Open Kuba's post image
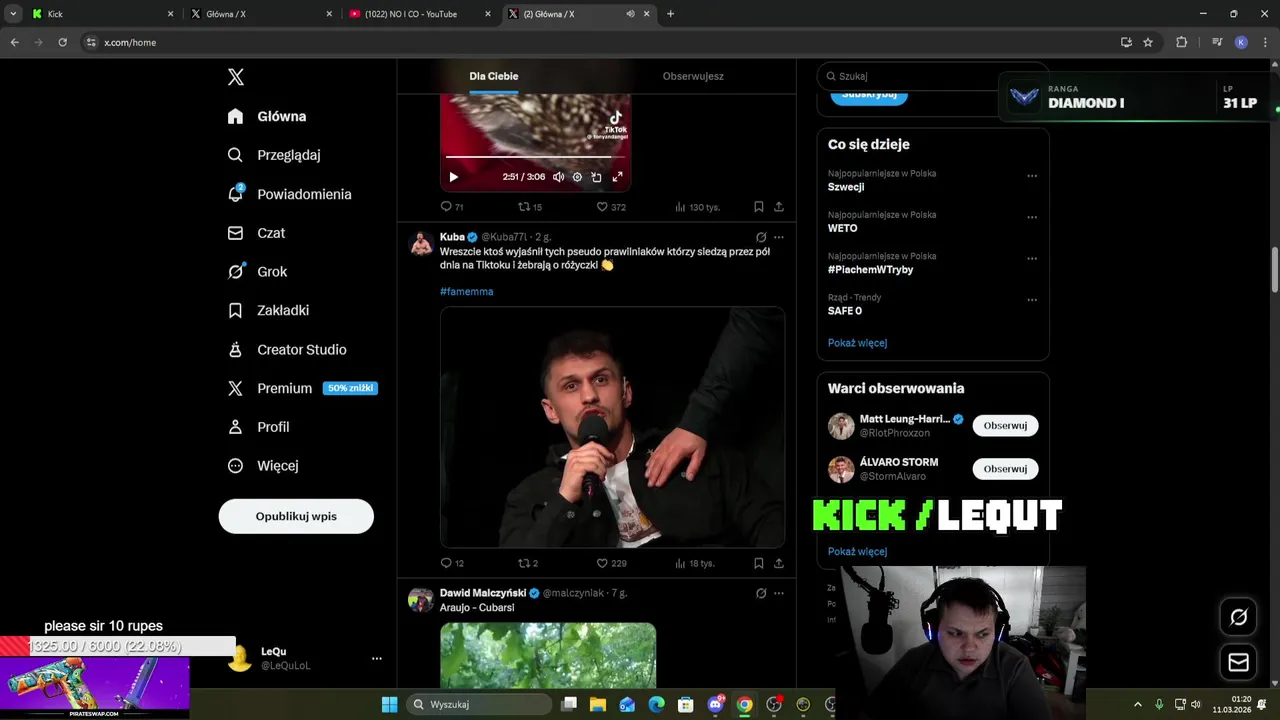This screenshot has height=720, width=1280. click(612, 427)
